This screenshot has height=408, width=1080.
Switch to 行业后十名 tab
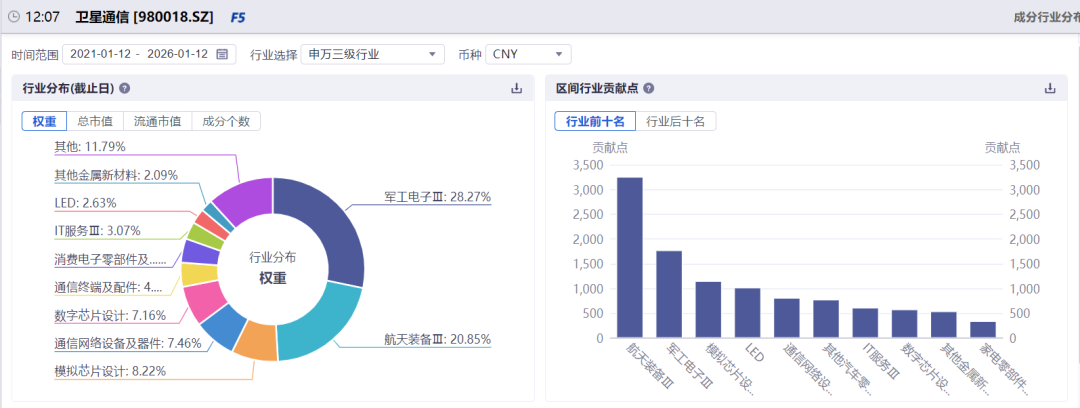[x=676, y=121]
